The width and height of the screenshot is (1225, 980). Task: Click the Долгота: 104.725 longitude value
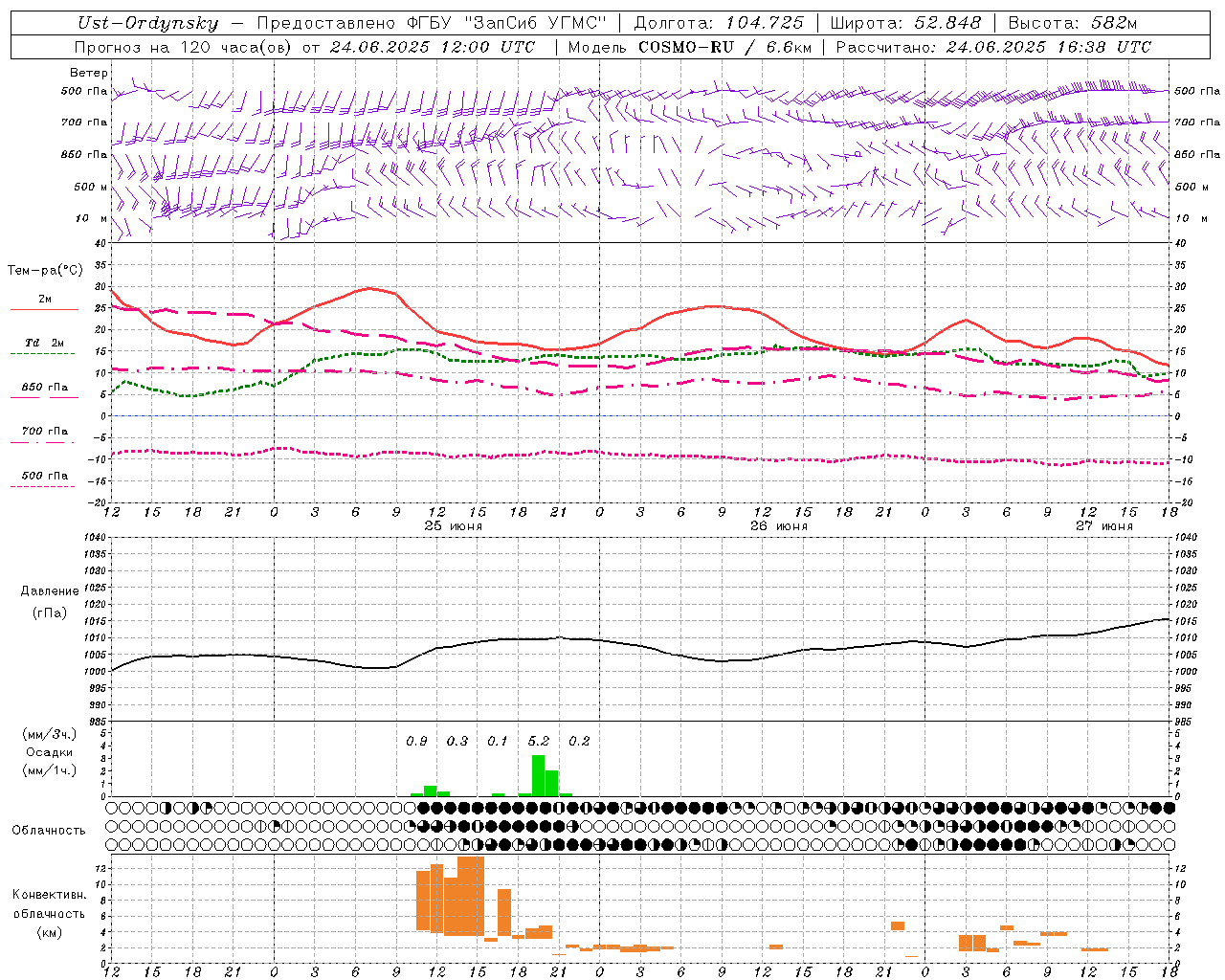[719, 23]
